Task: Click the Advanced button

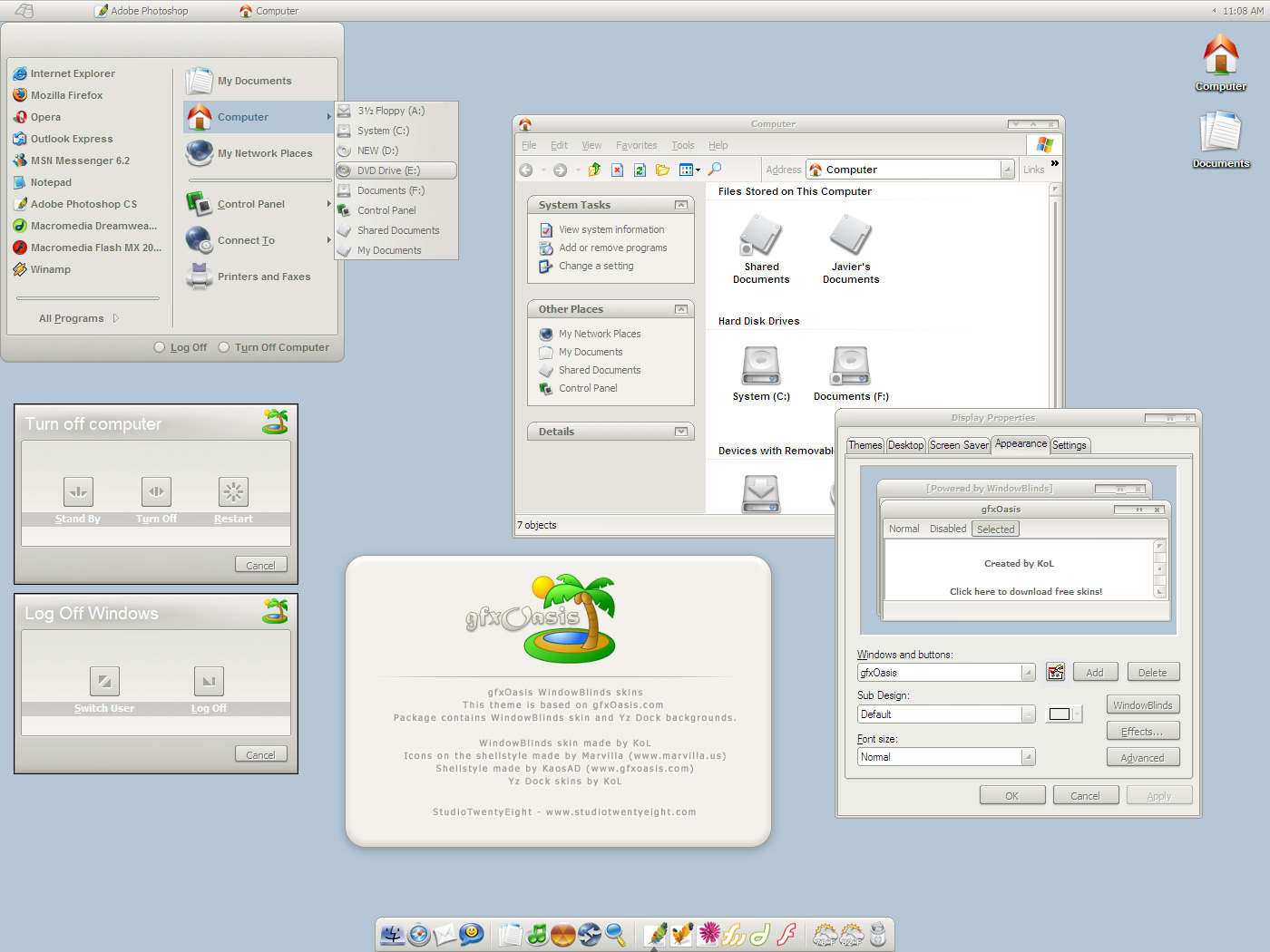Action: 1143,757
